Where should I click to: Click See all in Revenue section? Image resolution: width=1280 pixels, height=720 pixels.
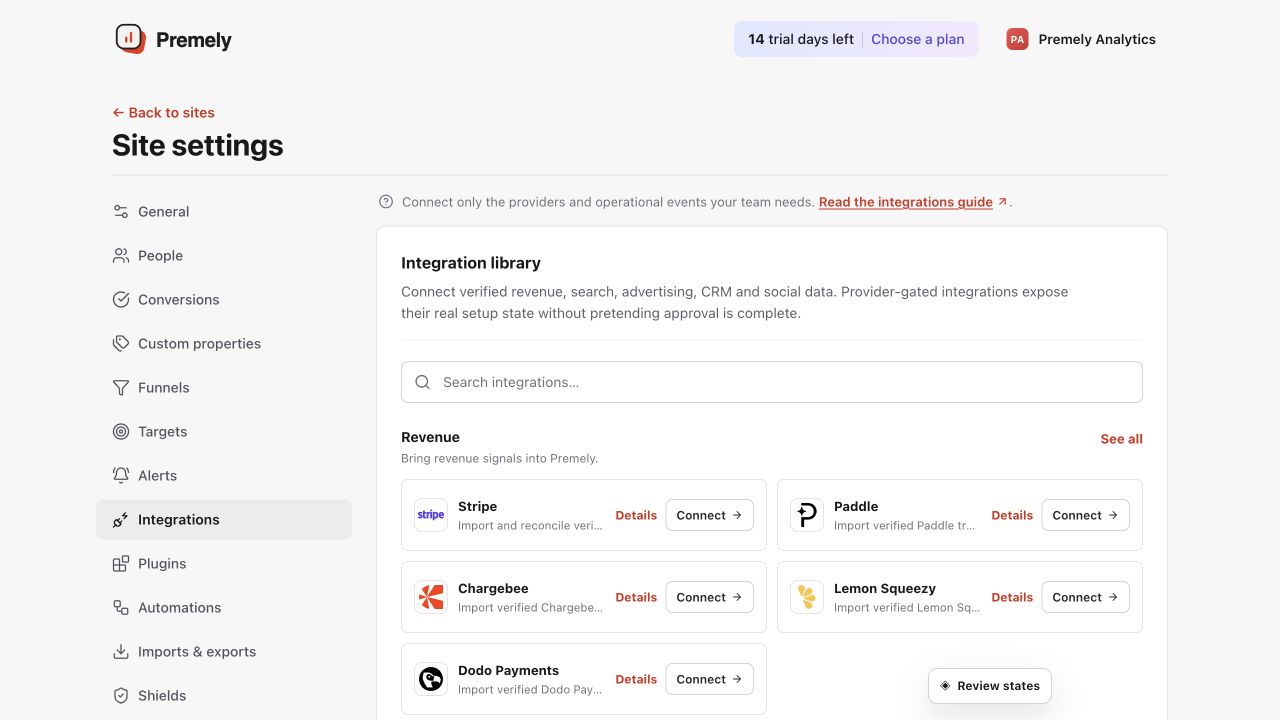point(1122,439)
